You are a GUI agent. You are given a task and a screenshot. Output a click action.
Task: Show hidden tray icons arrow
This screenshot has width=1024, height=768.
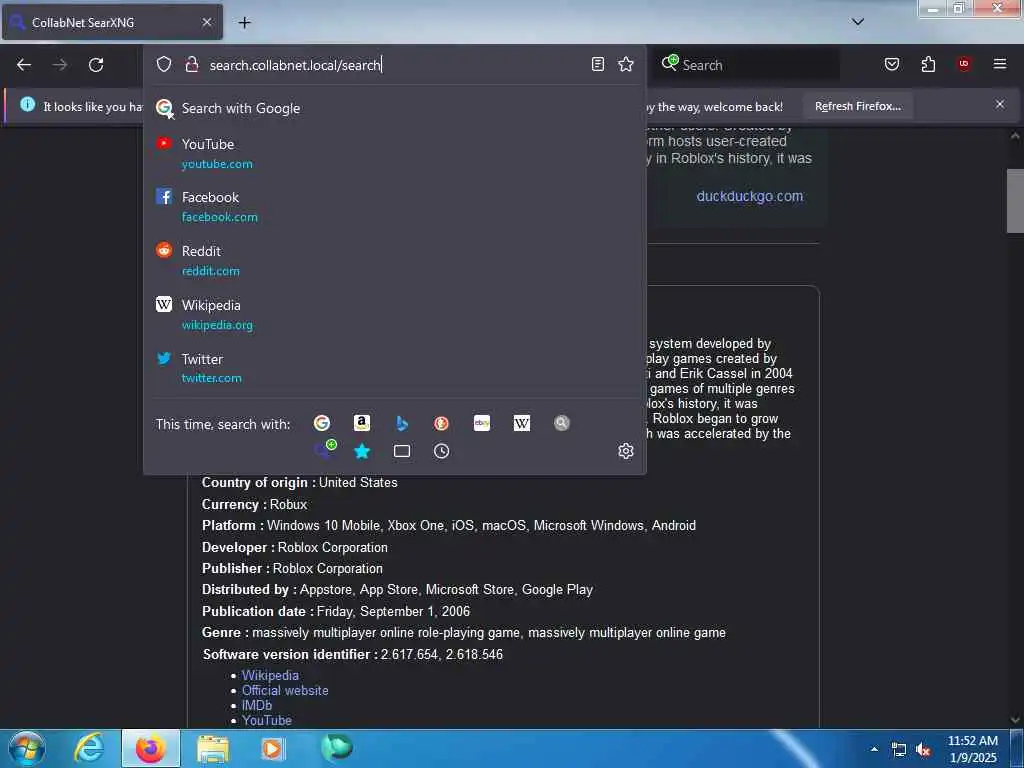874,749
